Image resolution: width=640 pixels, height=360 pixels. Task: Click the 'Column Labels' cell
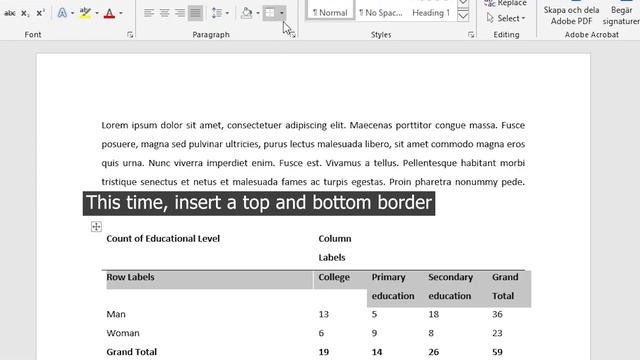[x=335, y=248]
